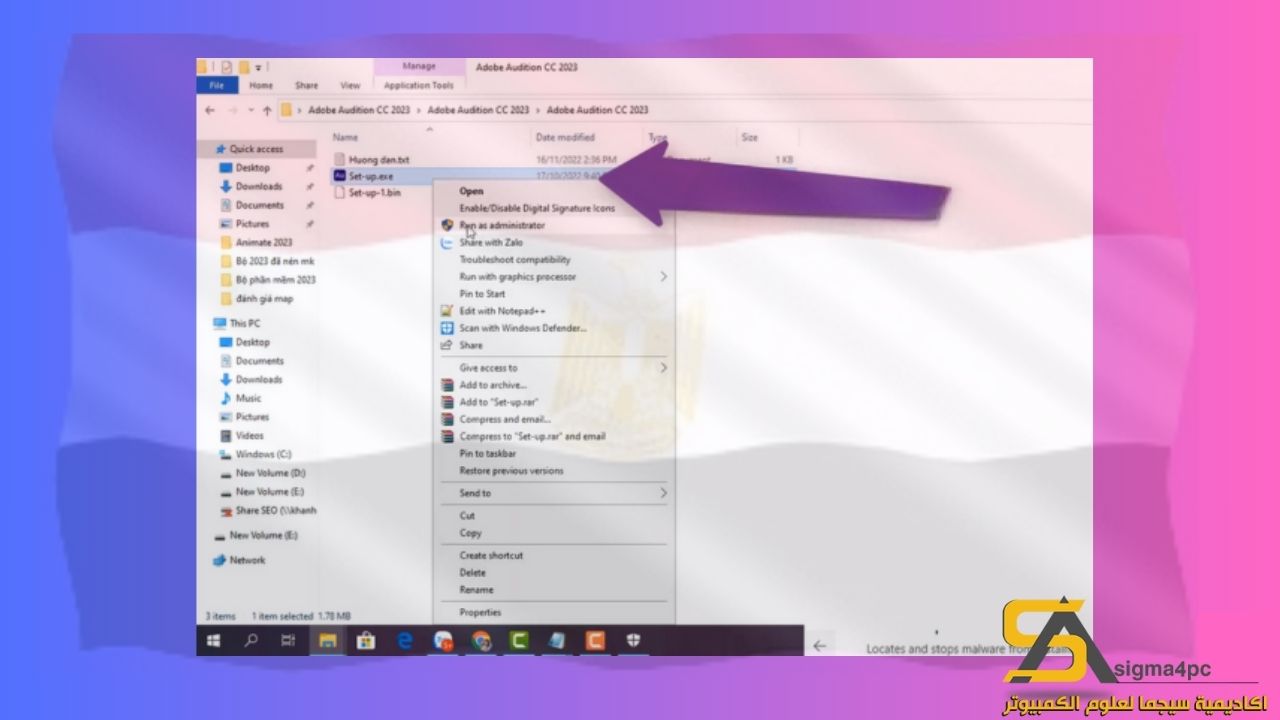Sort files by Date modified column
1280x720 pixels.
pos(565,137)
